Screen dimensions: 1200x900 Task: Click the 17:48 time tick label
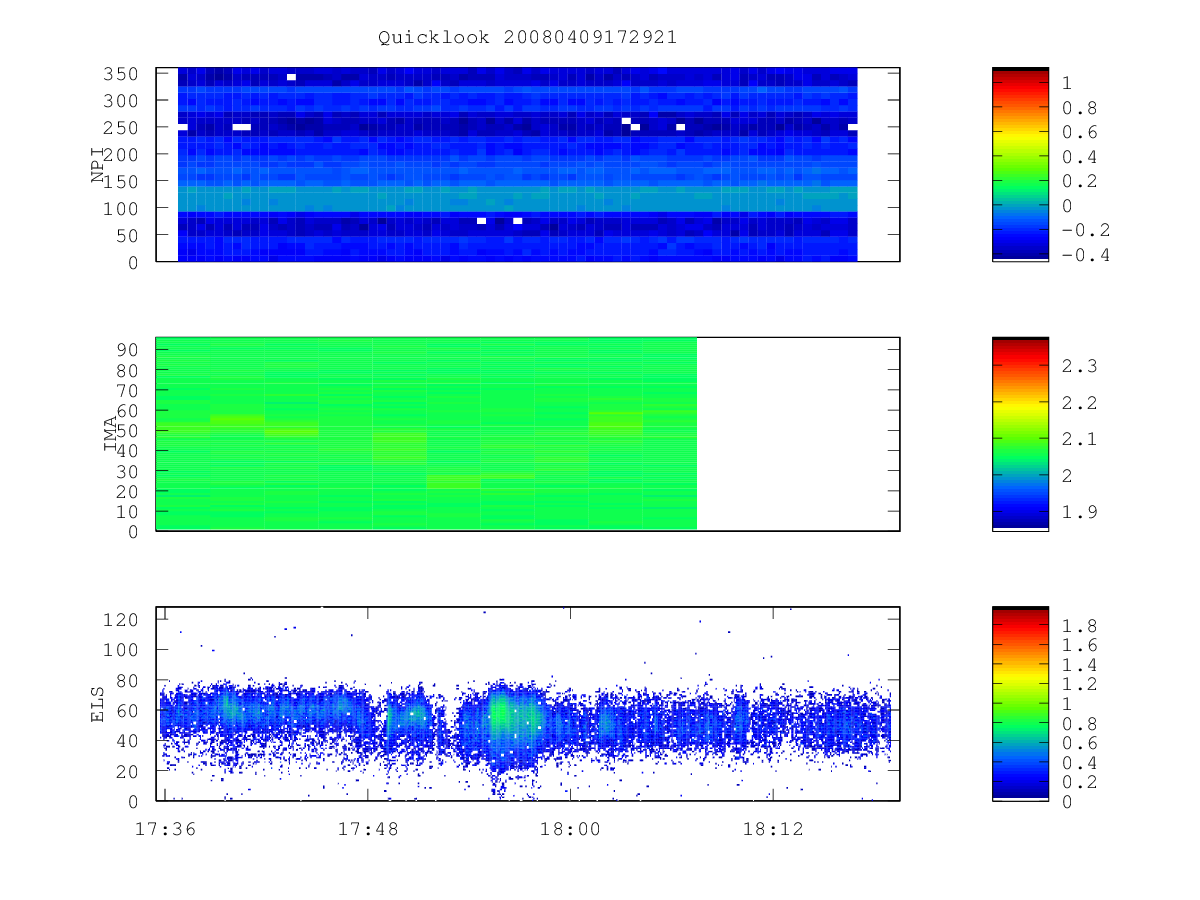pos(367,829)
